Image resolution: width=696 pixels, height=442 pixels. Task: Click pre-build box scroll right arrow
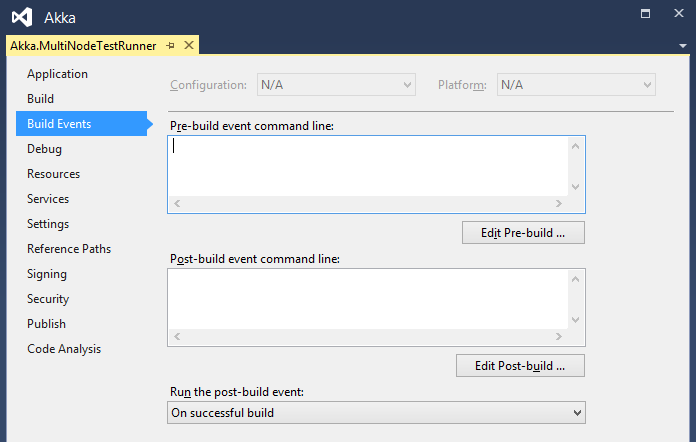pyautogui.click(x=559, y=203)
